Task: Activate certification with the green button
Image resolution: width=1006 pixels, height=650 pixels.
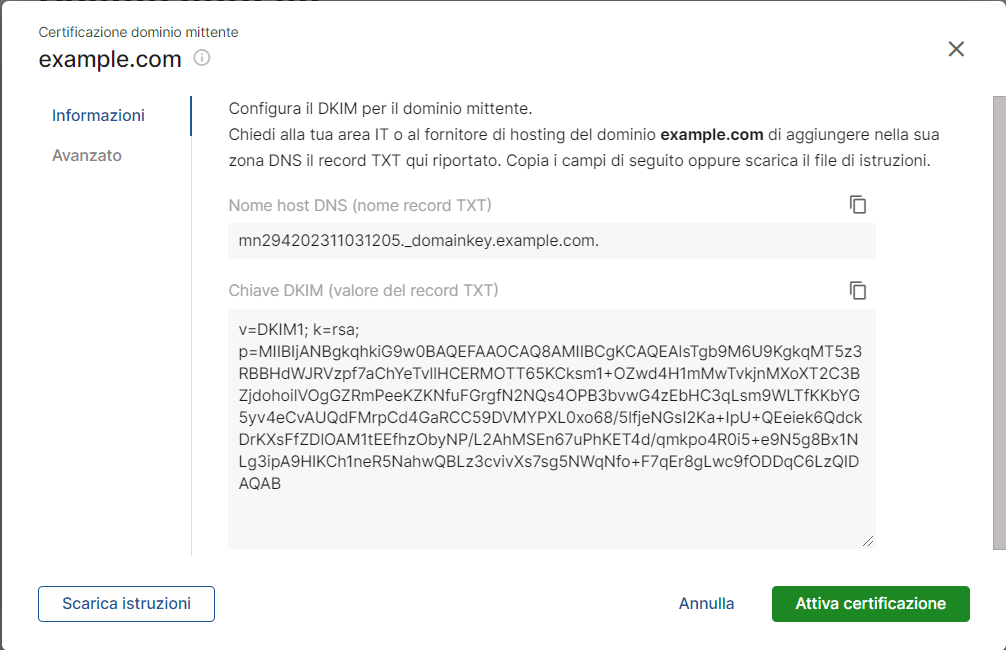Action: click(870, 604)
